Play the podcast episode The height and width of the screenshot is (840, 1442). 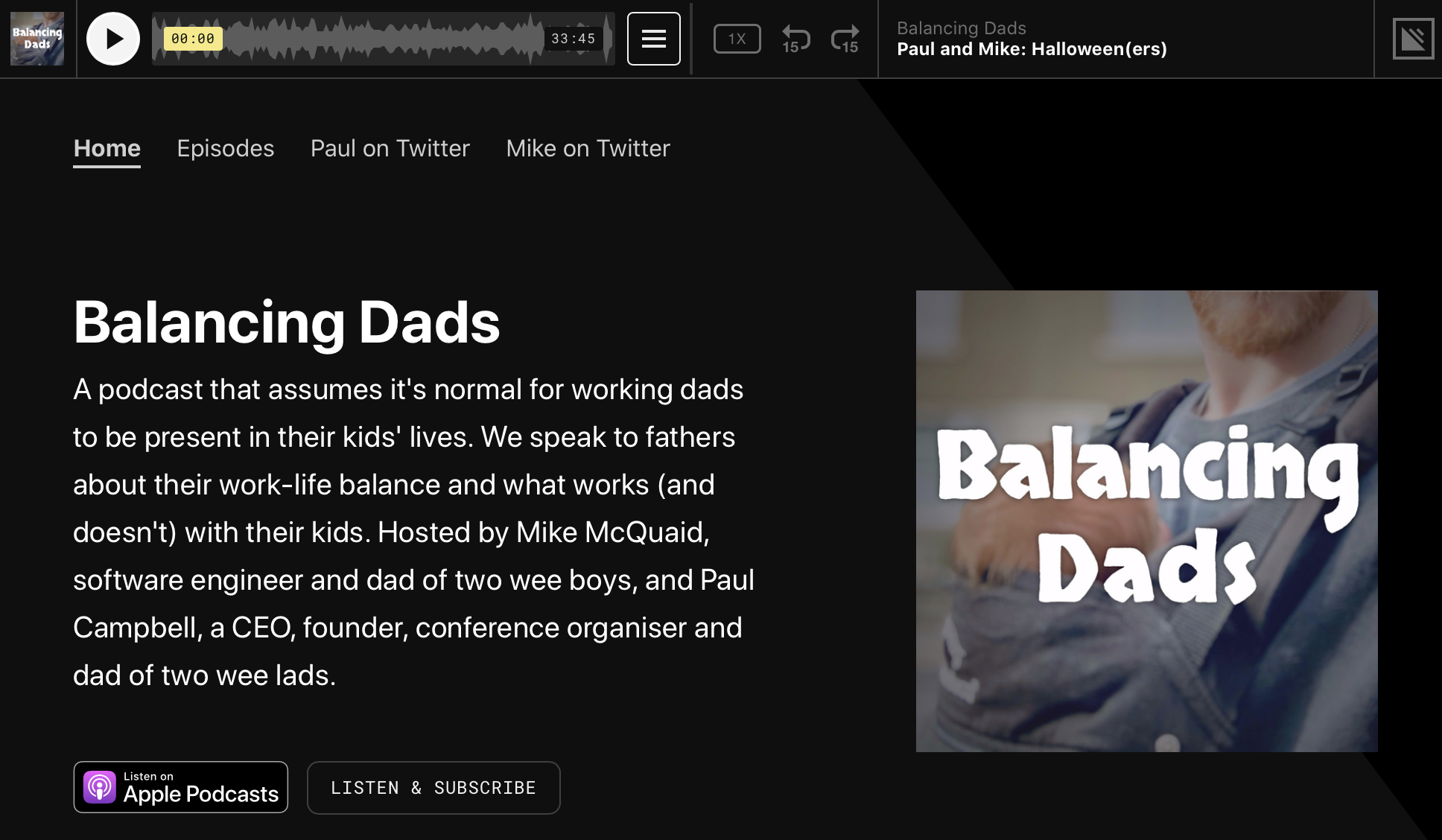[x=113, y=39]
